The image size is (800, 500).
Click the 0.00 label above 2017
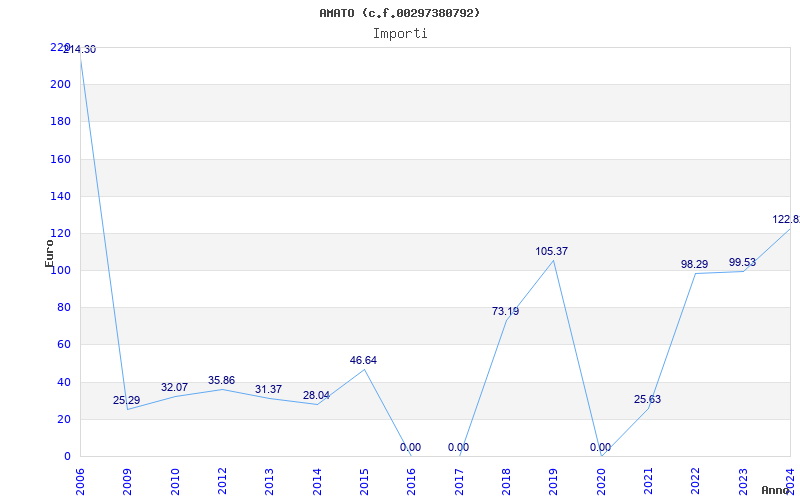458,448
